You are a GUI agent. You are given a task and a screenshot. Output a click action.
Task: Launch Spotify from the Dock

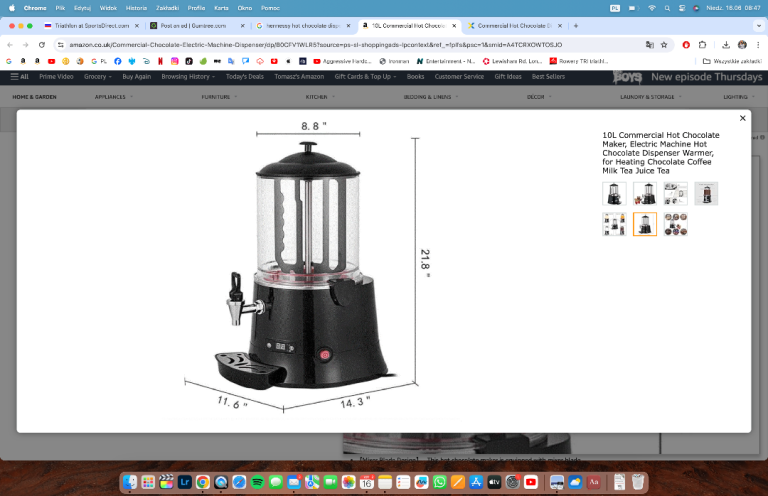257,482
